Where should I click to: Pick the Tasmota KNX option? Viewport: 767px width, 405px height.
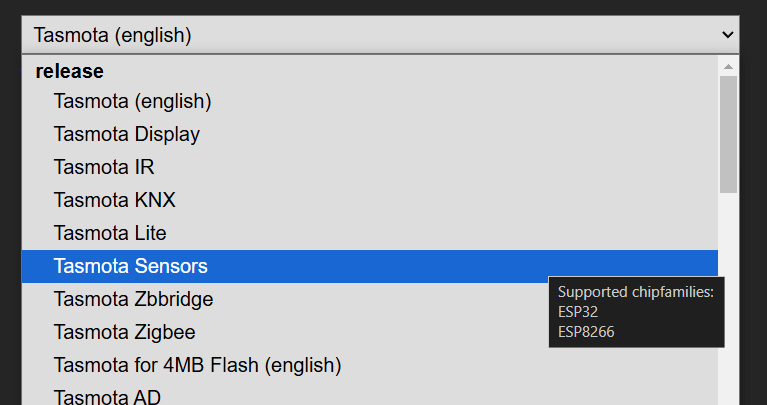pyautogui.click(x=114, y=200)
